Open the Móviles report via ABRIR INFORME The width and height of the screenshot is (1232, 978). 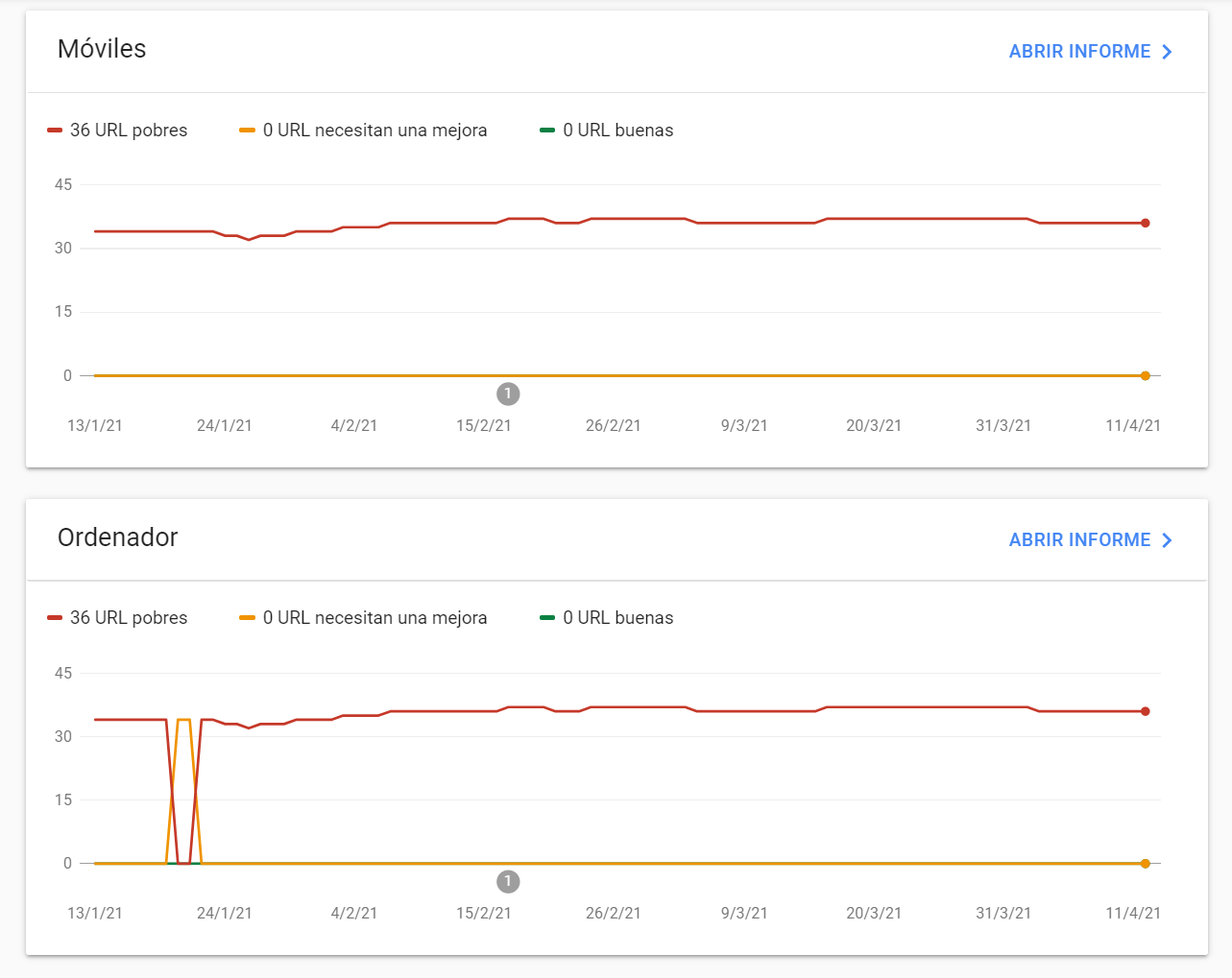1091,52
